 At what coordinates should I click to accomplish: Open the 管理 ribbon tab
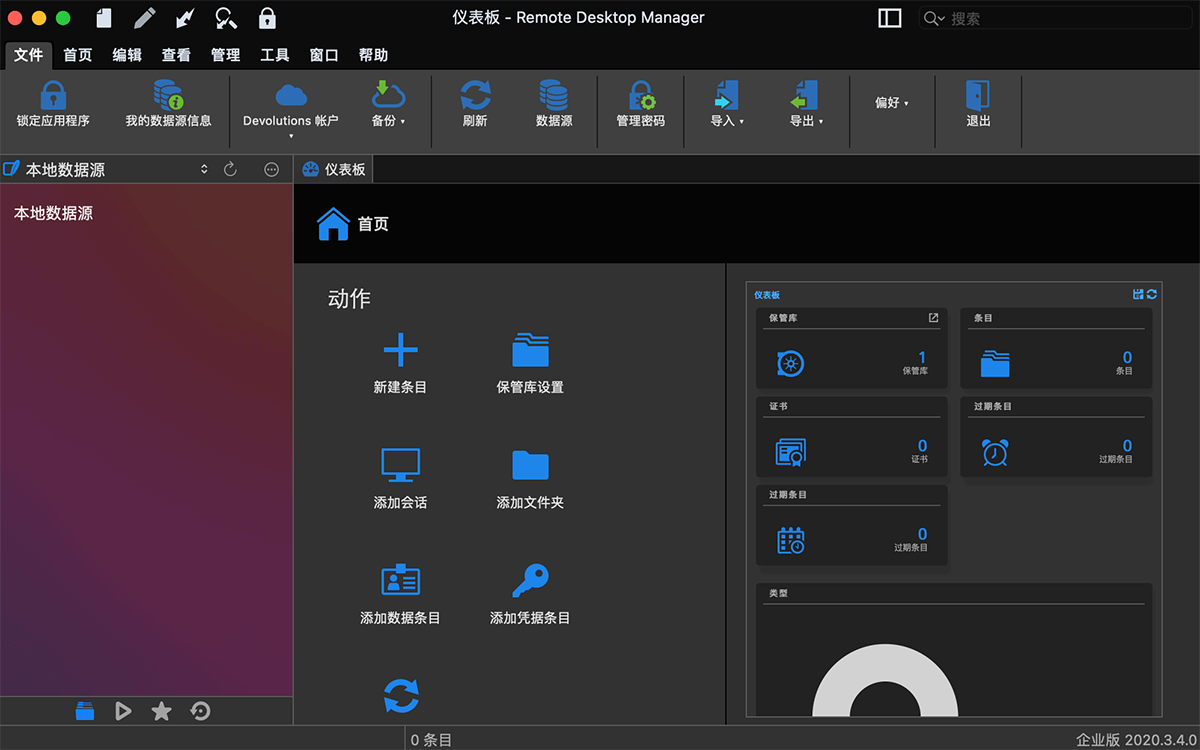coord(225,55)
